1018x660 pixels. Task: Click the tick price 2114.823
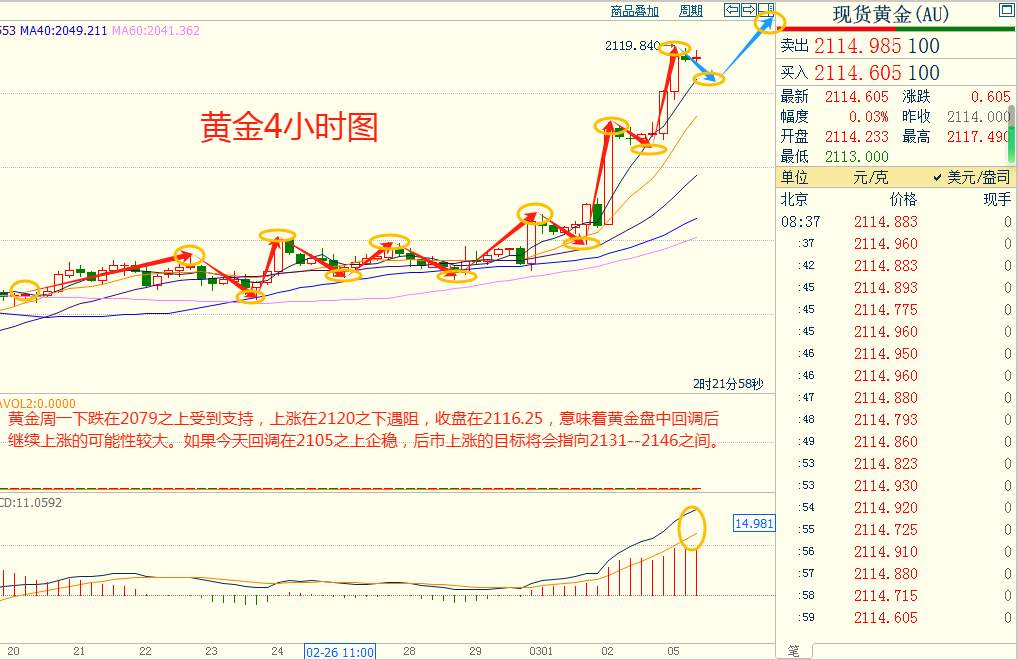click(x=886, y=463)
